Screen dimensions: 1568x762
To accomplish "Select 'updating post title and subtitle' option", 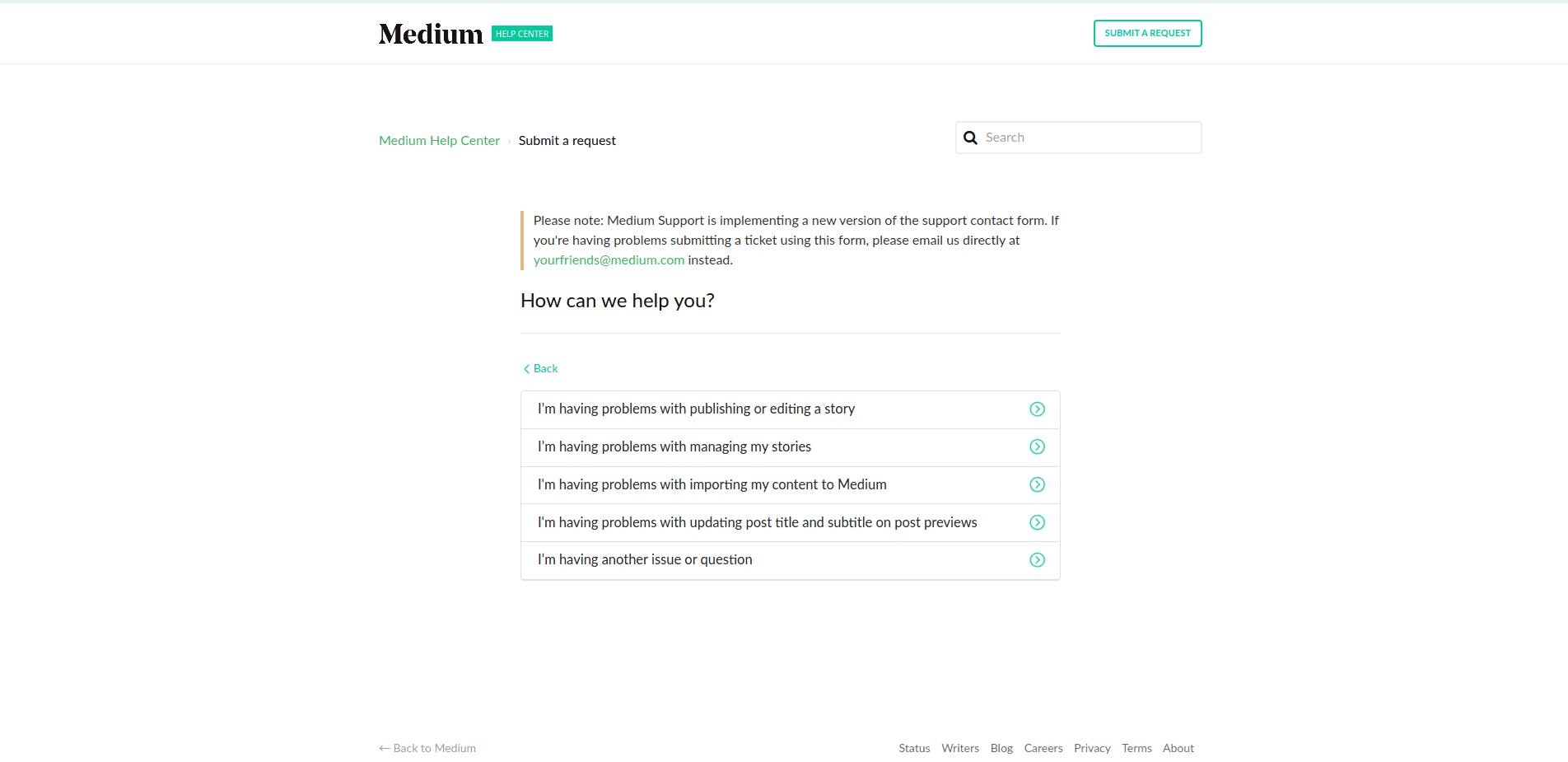I will tap(757, 522).
